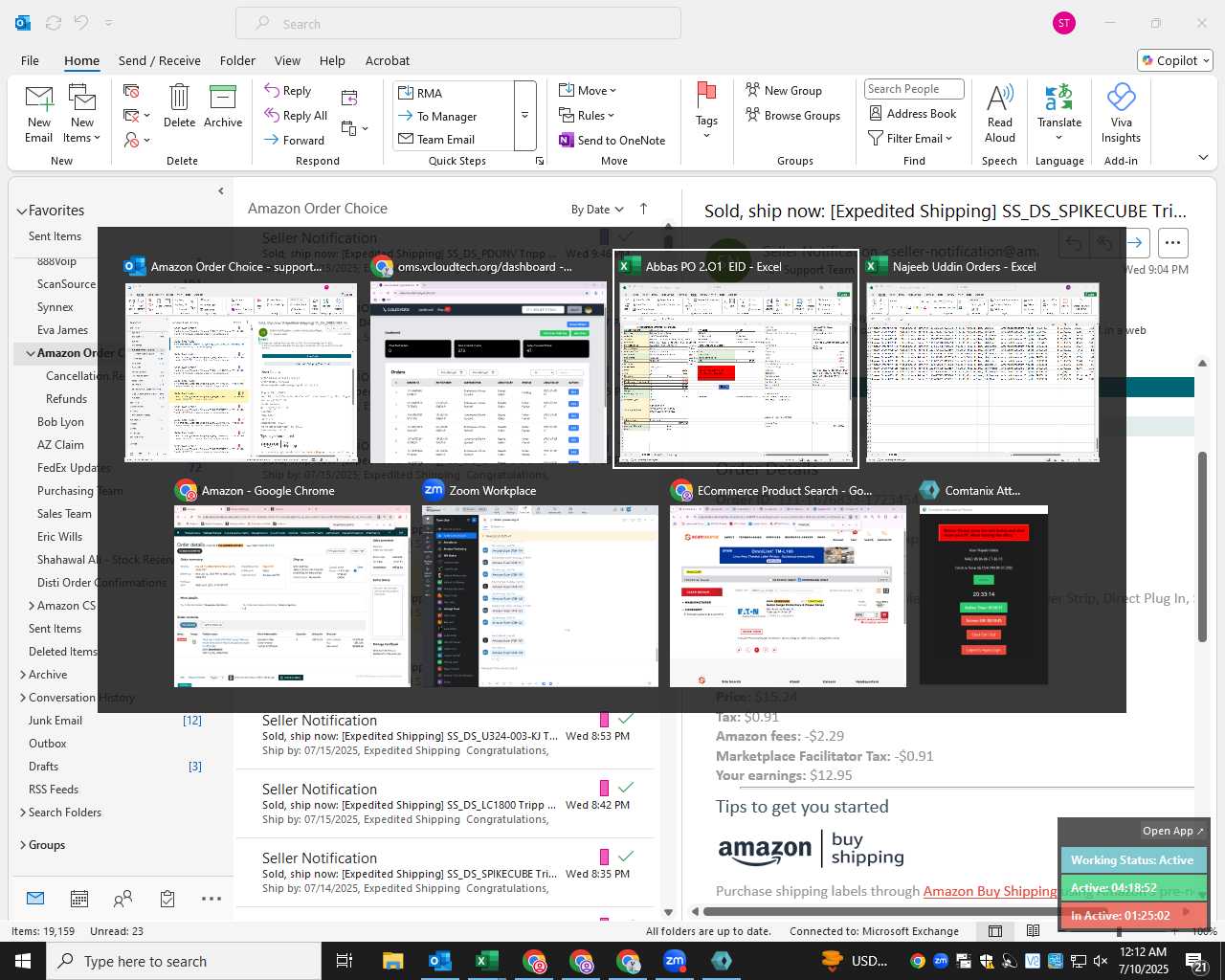Screen dimensions: 1225x980
Task: Click the Amazon Buy Shipping link
Action: (990, 891)
